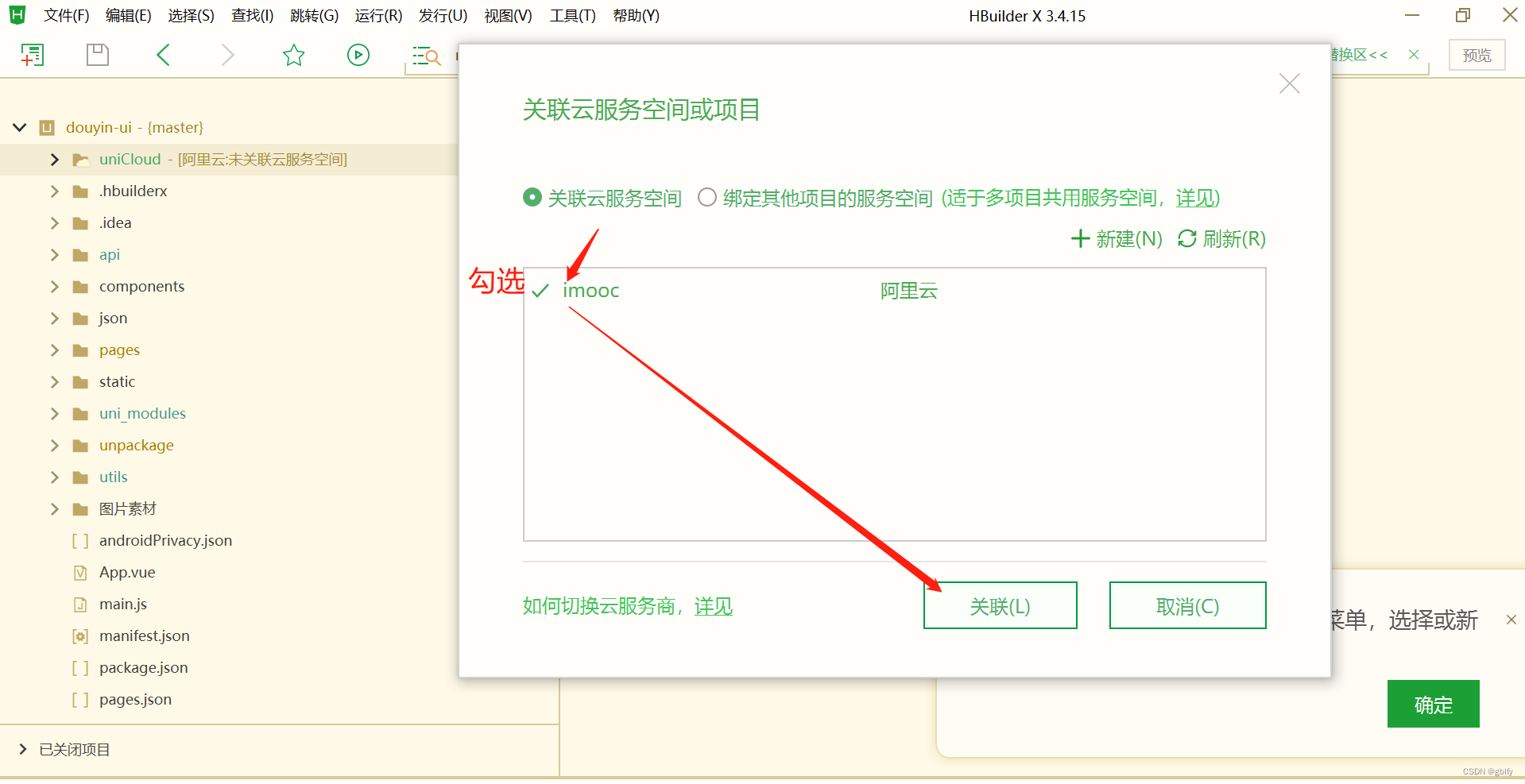Image resolution: width=1525 pixels, height=784 pixels.
Task: Click the save file toolbar icon
Action: pyautogui.click(x=97, y=55)
